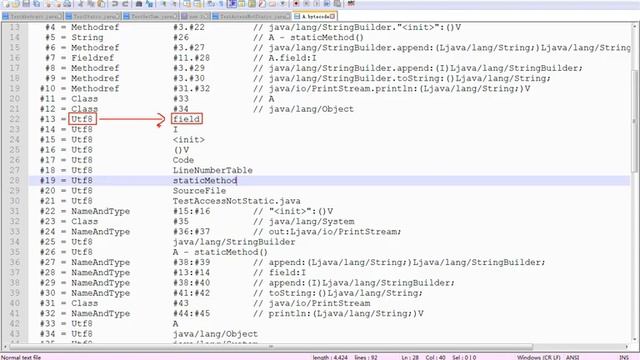Image resolution: width=640 pixels, height=360 pixels.
Task: Click the scroll up arrow of editor
Action: coord(636,26)
